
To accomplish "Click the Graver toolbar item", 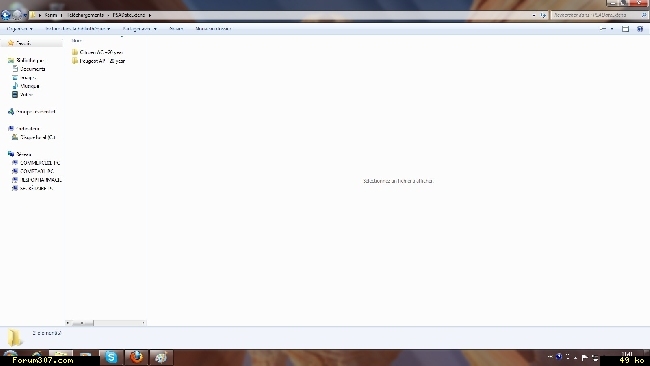I will [x=176, y=29].
